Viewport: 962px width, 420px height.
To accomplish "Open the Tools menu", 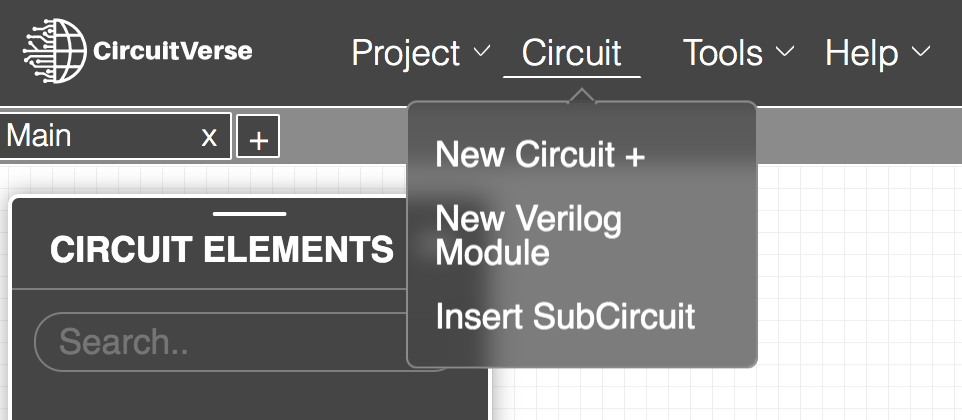I will 723,53.
